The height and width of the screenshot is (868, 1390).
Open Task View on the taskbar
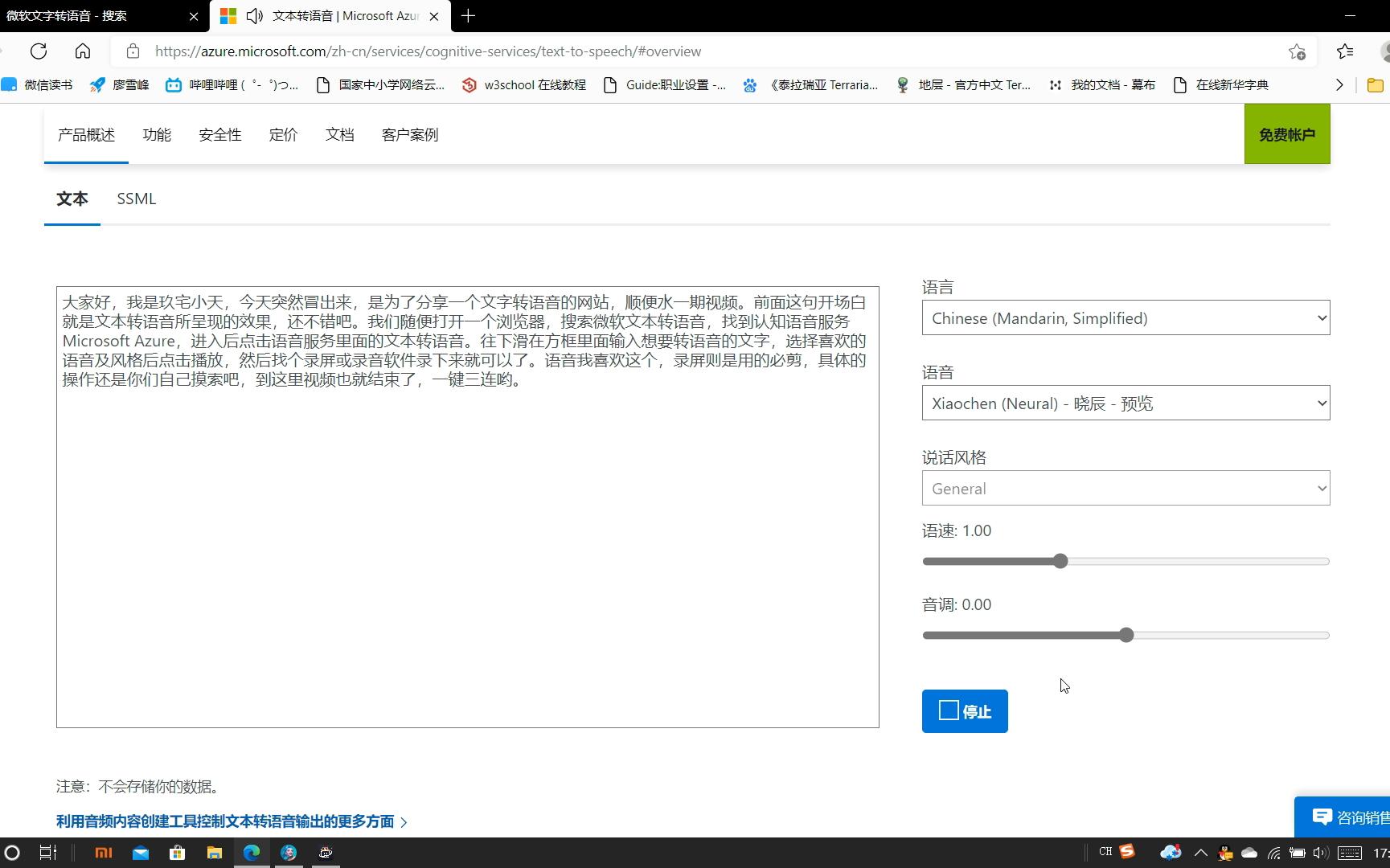[x=48, y=853]
